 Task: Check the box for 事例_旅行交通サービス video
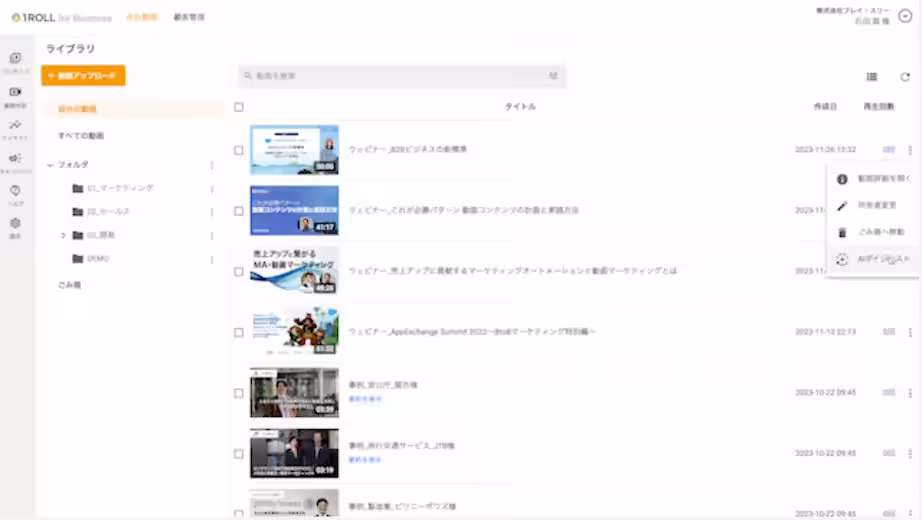pyautogui.click(x=239, y=454)
